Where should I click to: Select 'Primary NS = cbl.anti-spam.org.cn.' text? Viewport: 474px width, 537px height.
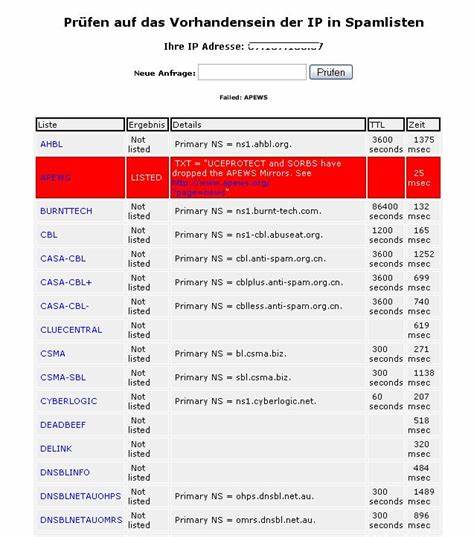coord(250,259)
